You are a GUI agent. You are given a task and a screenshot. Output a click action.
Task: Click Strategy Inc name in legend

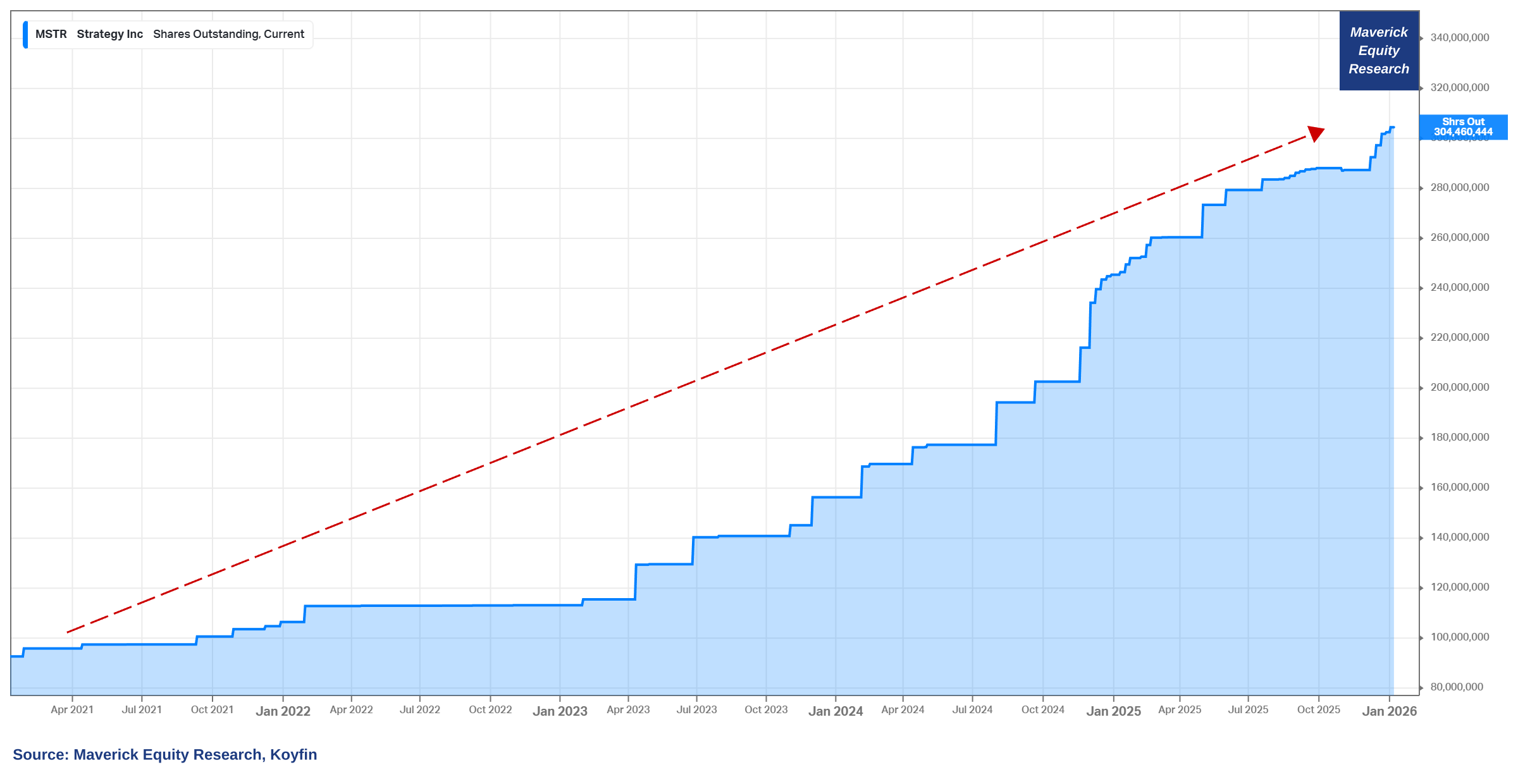point(109,34)
